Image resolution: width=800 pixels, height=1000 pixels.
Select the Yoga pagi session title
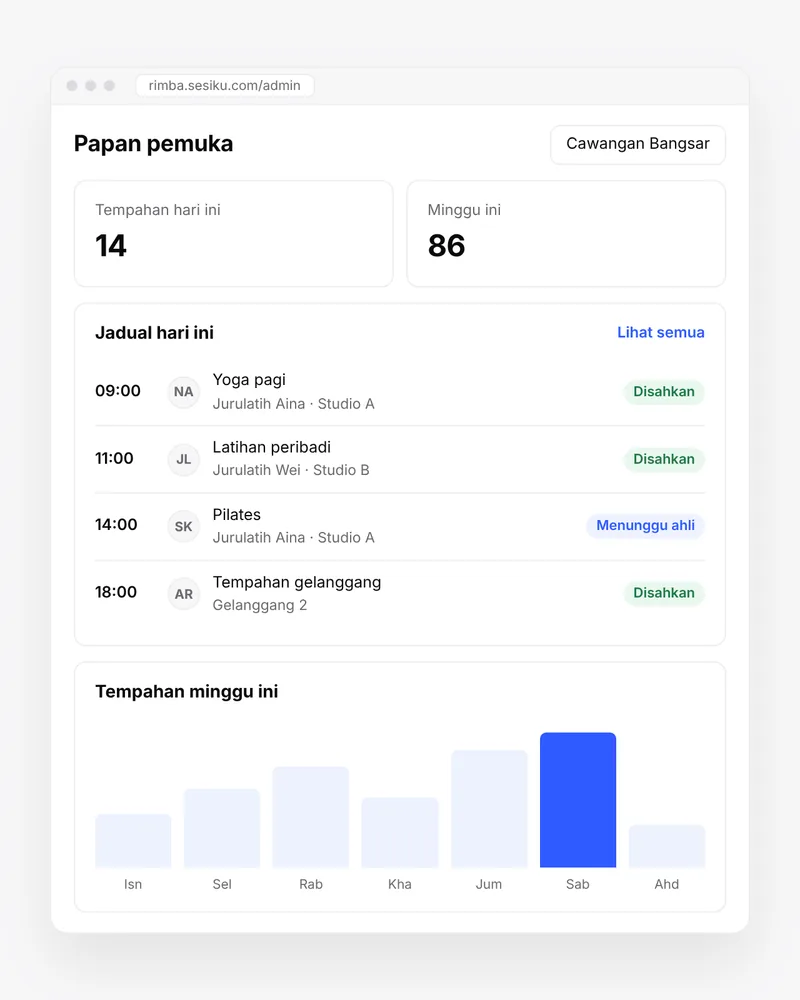pyautogui.click(x=249, y=380)
